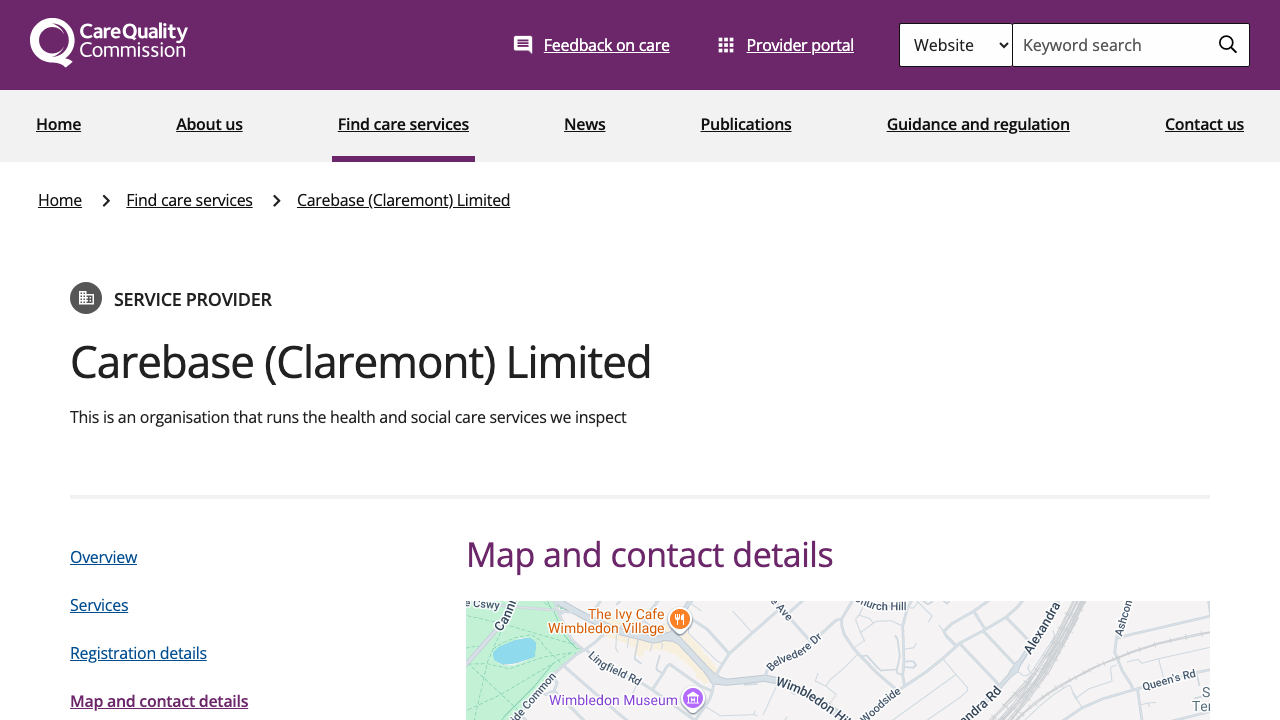The image size is (1280, 720).
Task: Switch to the Publications section
Action: [x=745, y=124]
